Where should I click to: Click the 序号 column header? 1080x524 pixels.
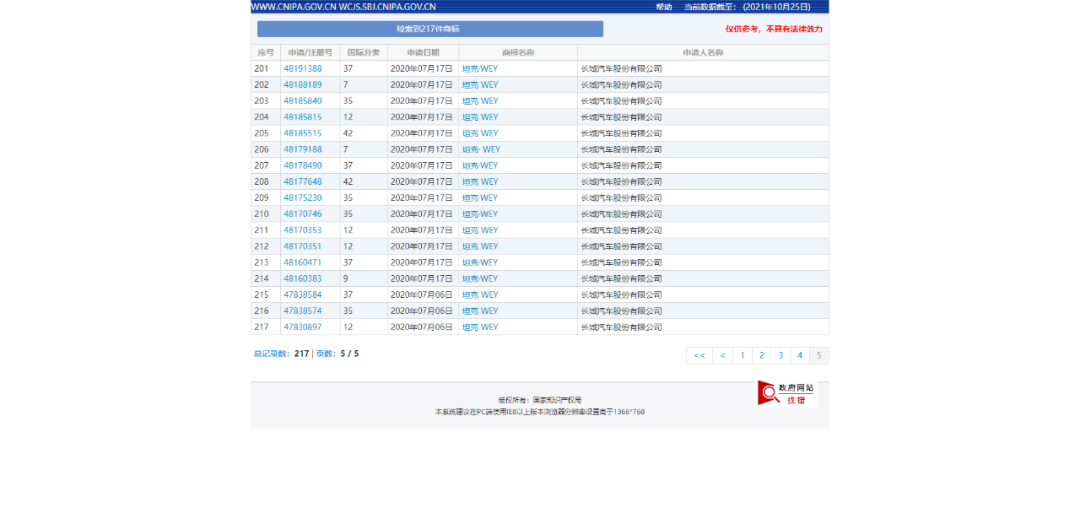click(265, 52)
